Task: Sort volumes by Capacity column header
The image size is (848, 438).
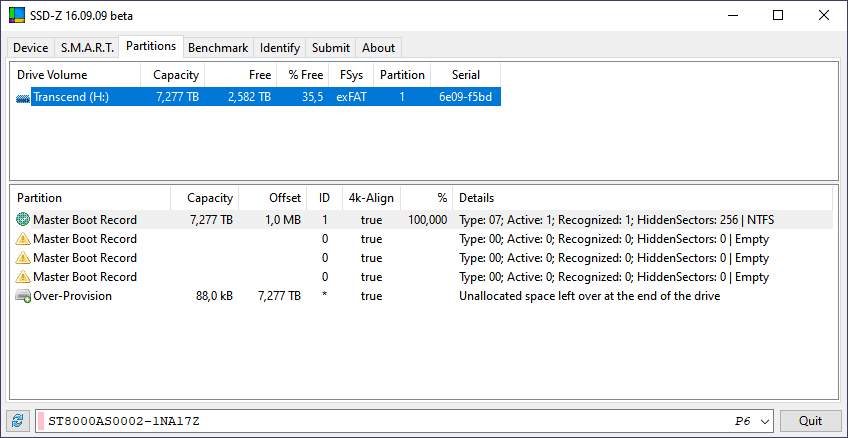Action: pyautogui.click(x=175, y=75)
